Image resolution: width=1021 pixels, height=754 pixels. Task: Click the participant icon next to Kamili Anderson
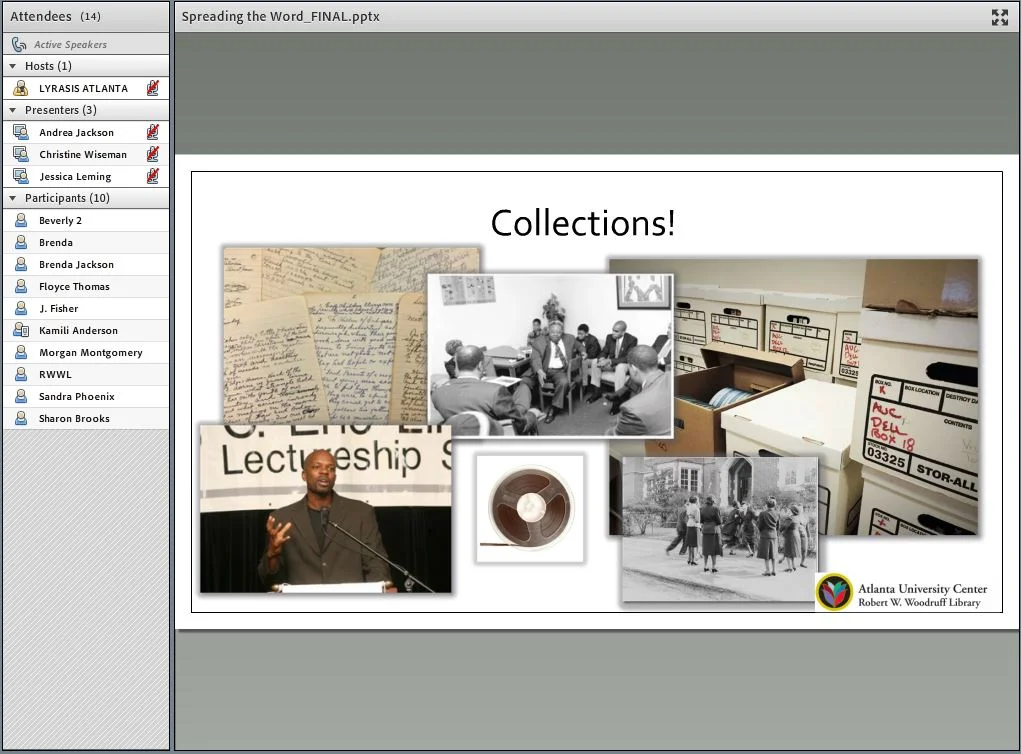pos(21,330)
